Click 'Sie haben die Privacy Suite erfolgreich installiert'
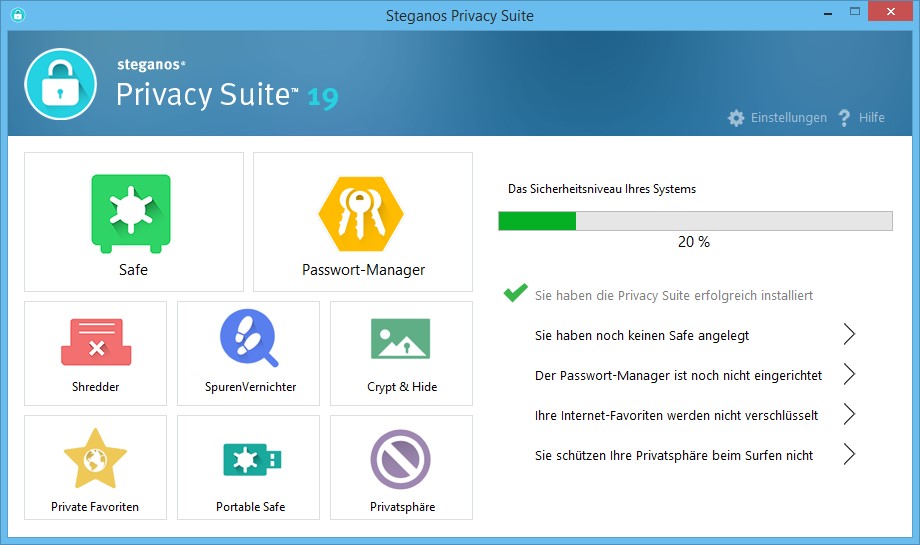This screenshot has width=920, height=545. click(x=674, y=296)
